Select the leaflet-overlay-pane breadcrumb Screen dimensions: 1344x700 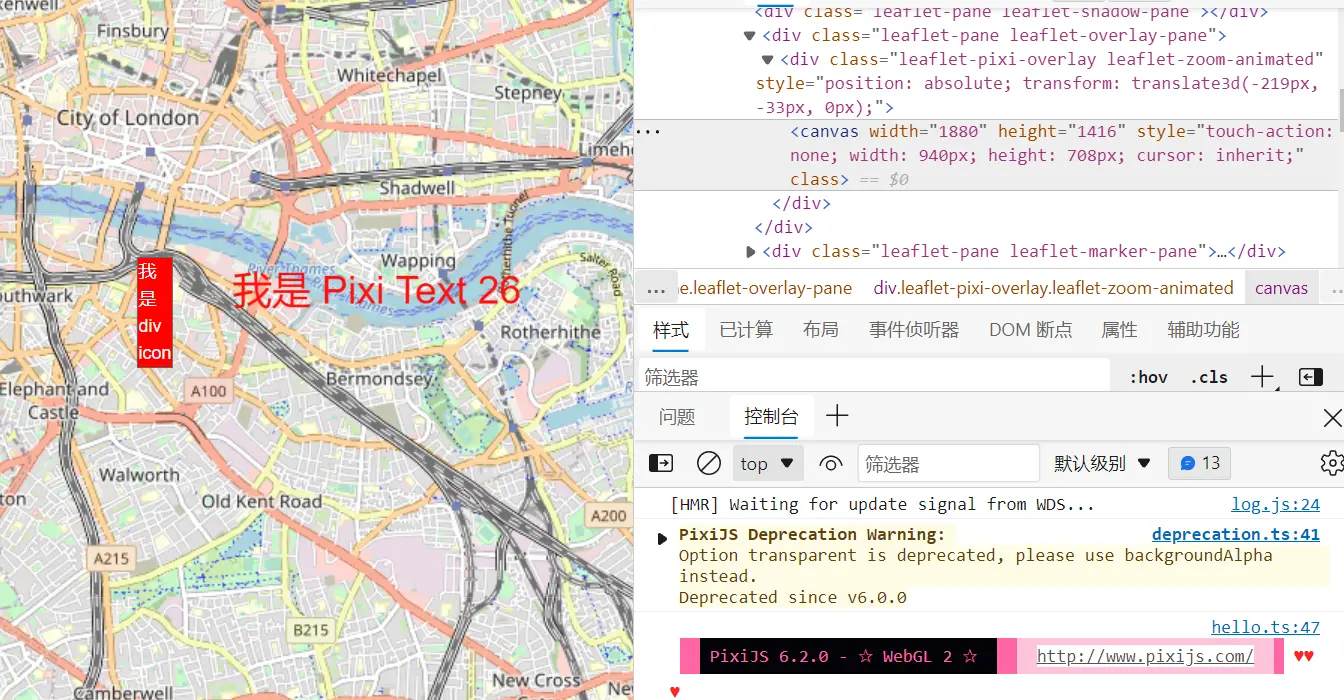click(x=765, y=288)
